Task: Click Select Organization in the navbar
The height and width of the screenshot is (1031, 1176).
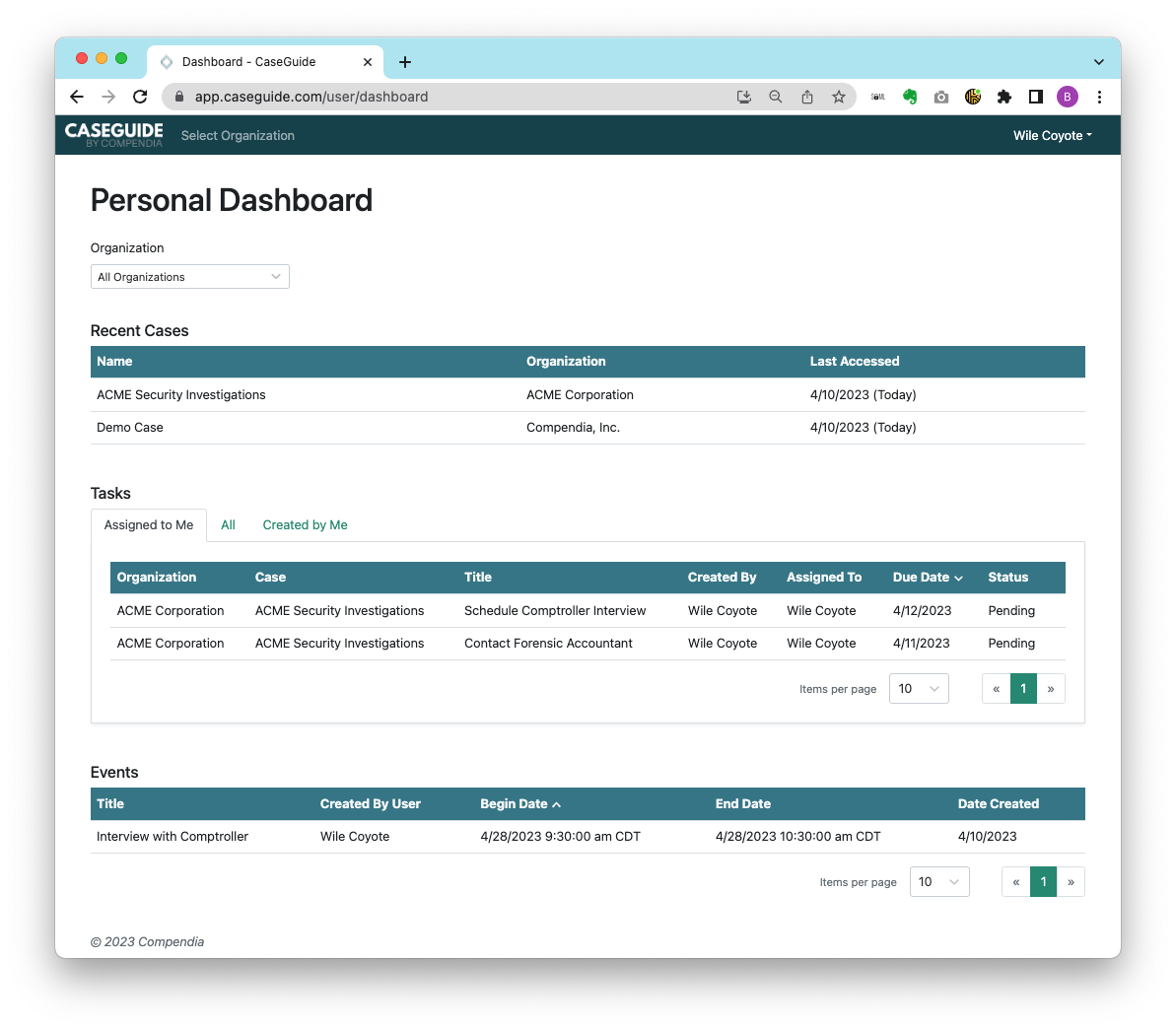Action: (x=238, y=135)
